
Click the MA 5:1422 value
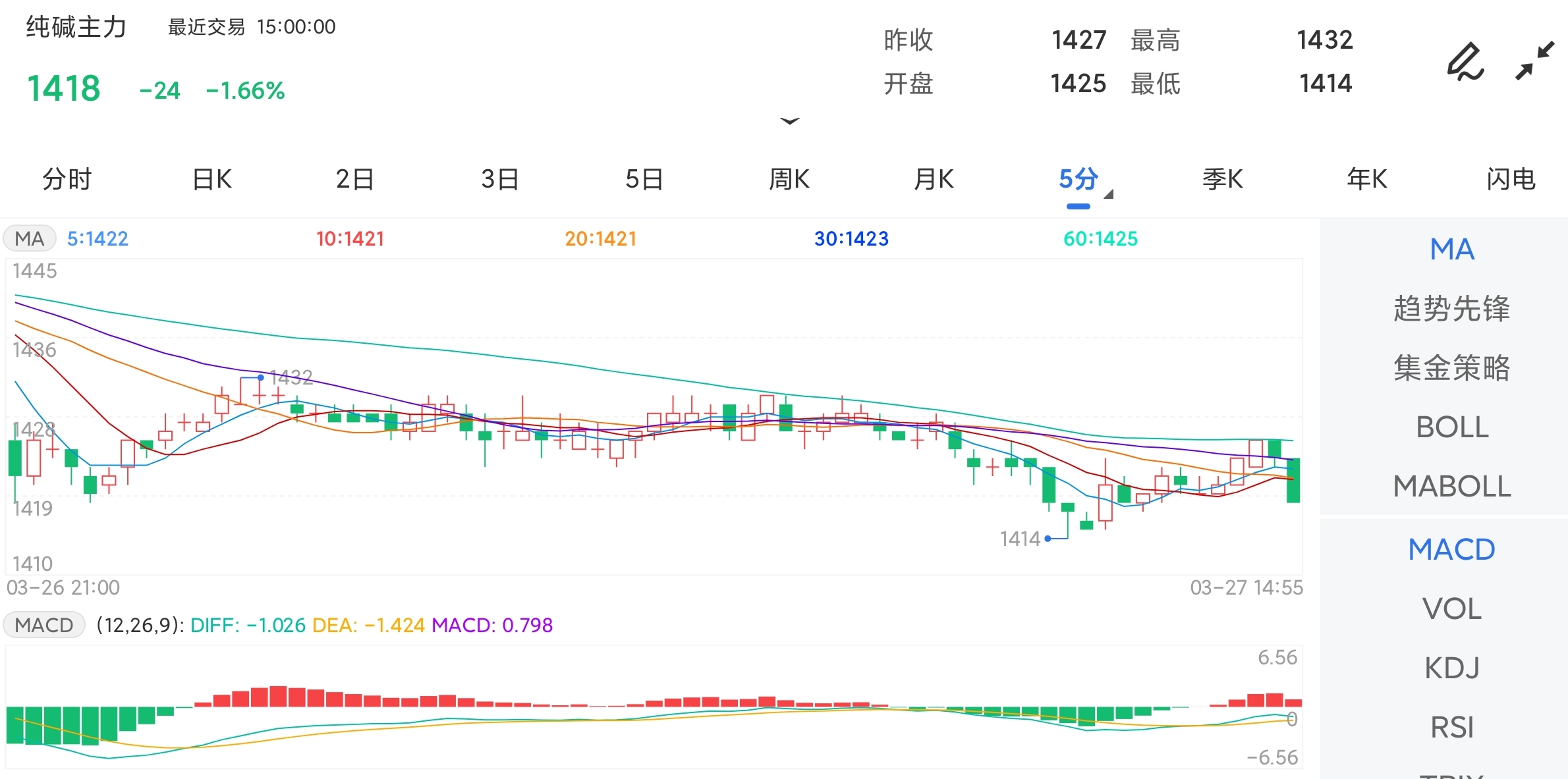pyautogui.click(x=98, y=238)
